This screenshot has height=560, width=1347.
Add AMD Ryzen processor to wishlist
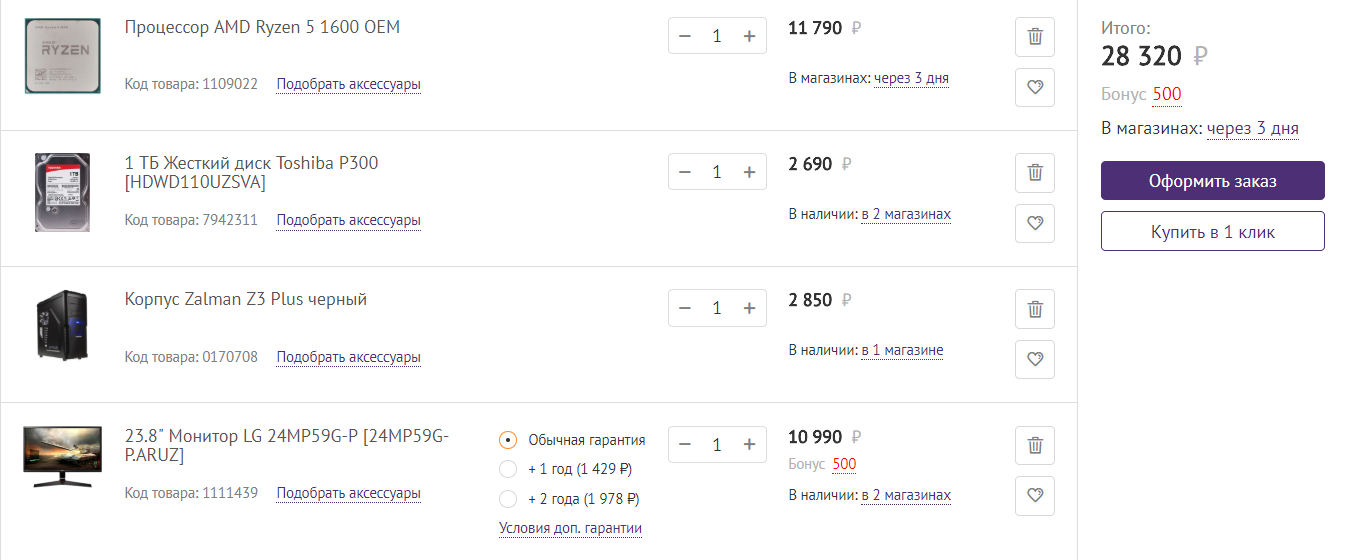[x=1035, y=87]
